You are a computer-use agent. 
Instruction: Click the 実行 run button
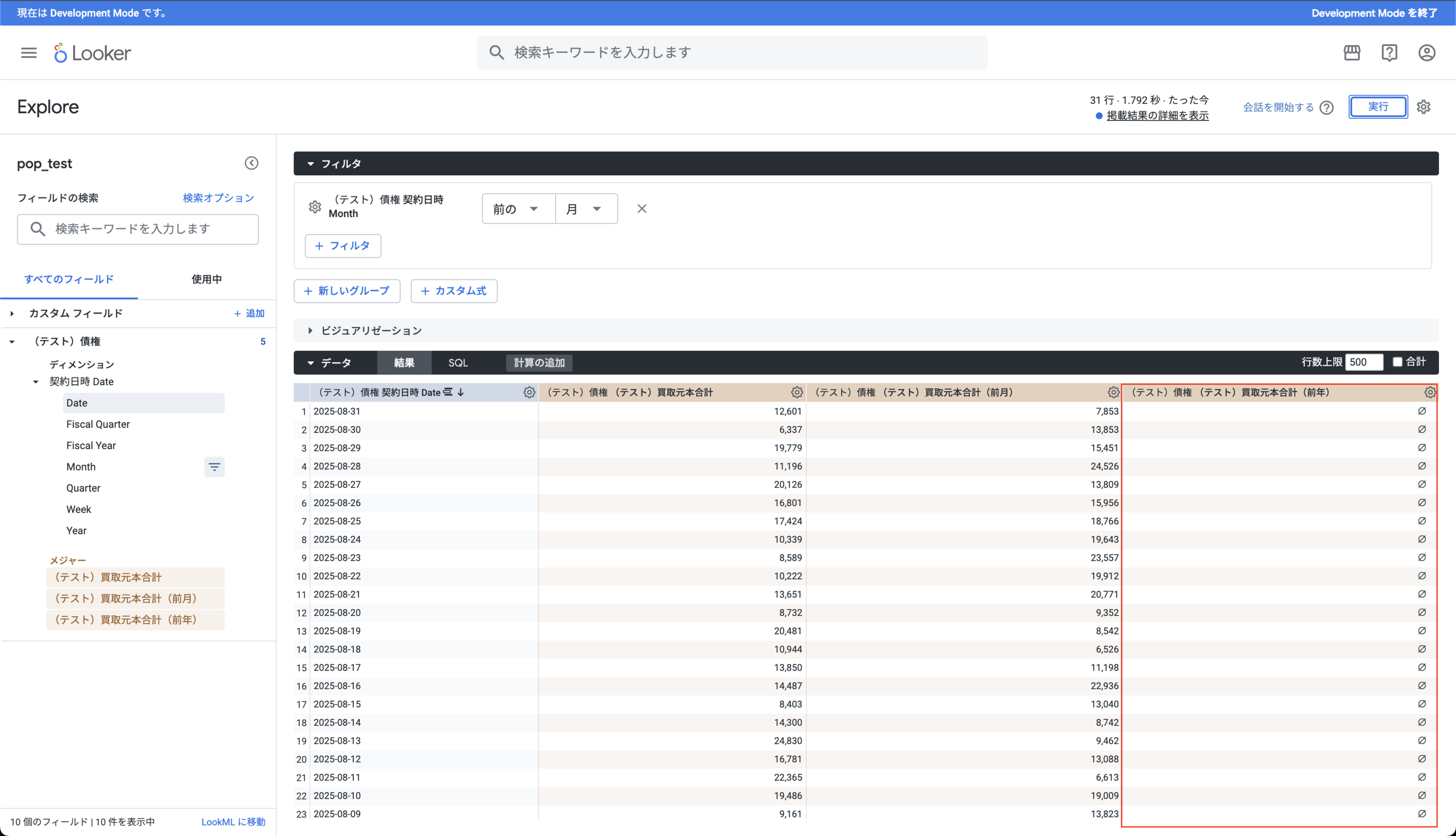pos(1377,107)
